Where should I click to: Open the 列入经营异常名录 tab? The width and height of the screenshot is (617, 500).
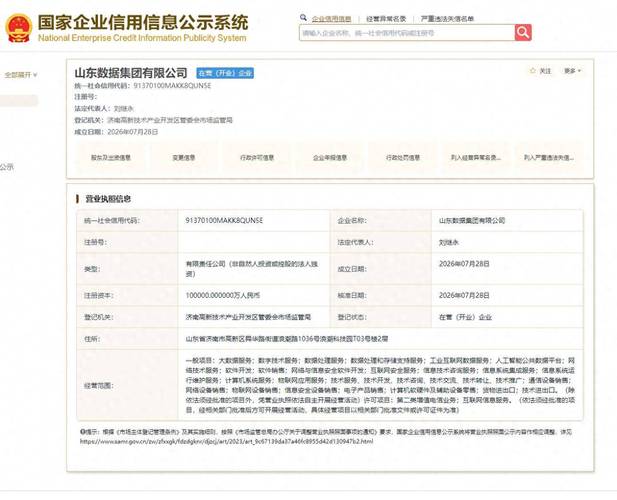click(476, 158)
